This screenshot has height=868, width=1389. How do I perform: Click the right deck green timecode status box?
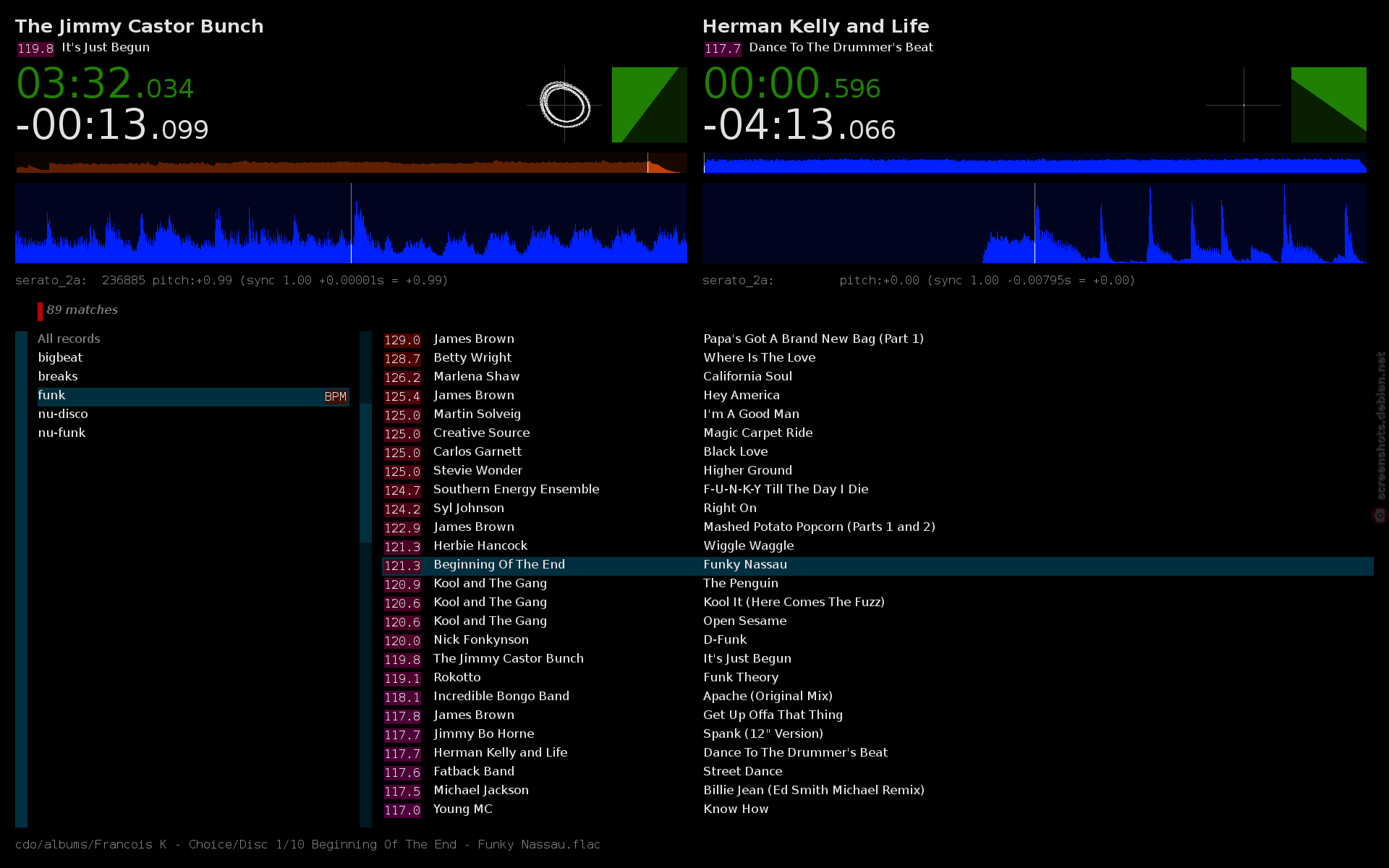[x=1329, y=105]
